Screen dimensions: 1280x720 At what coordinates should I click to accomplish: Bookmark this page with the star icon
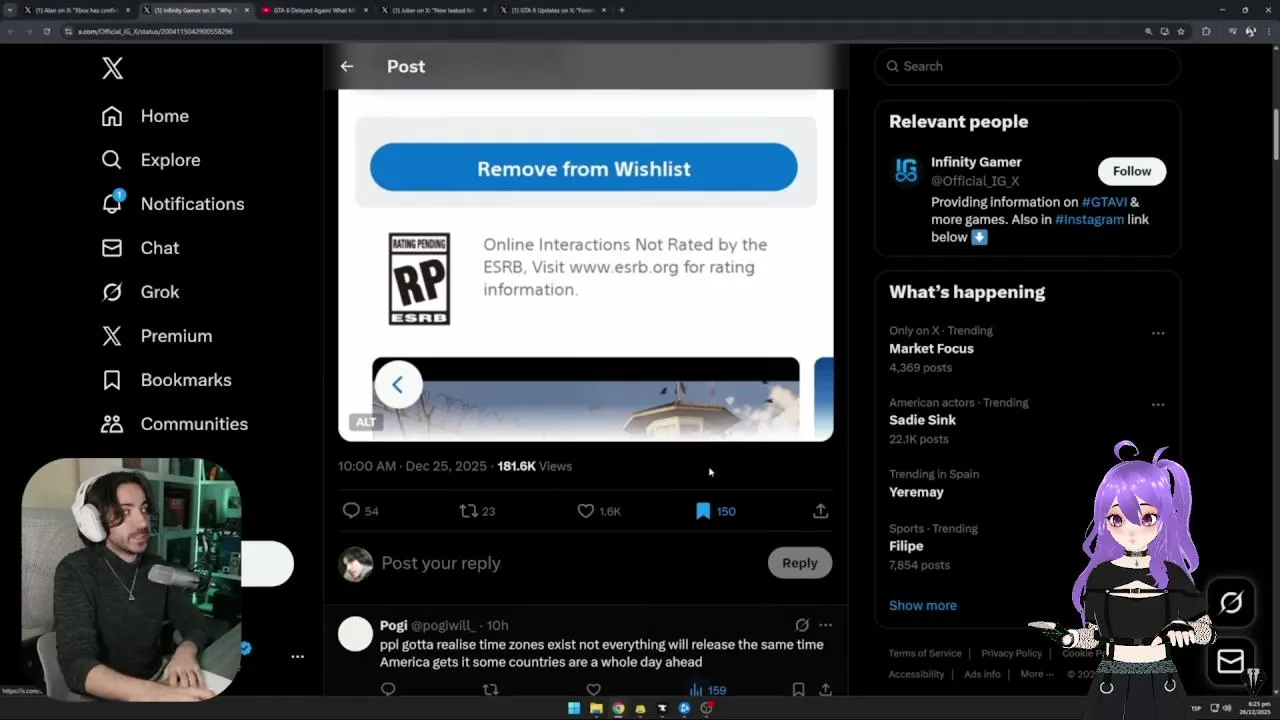click(x=1180, y=31)
